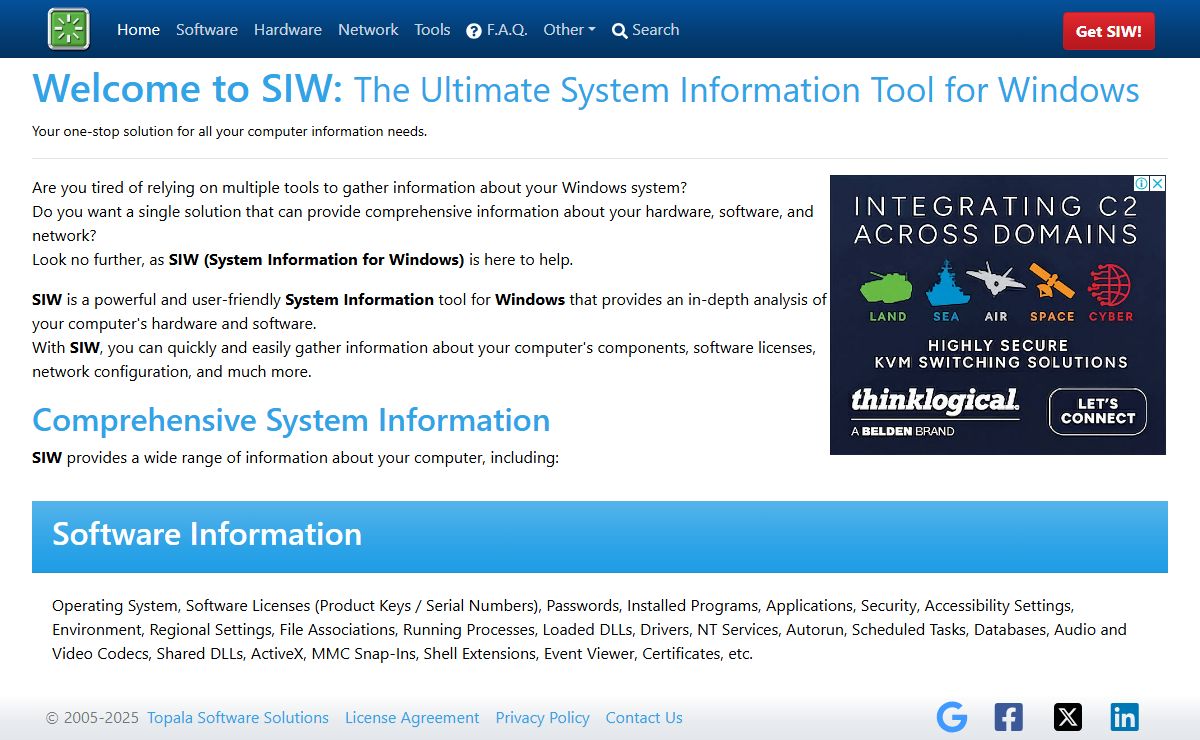1200x740 pixels.
Task: Click the F.A.Q. question mark icon
Action: (474, 31)
